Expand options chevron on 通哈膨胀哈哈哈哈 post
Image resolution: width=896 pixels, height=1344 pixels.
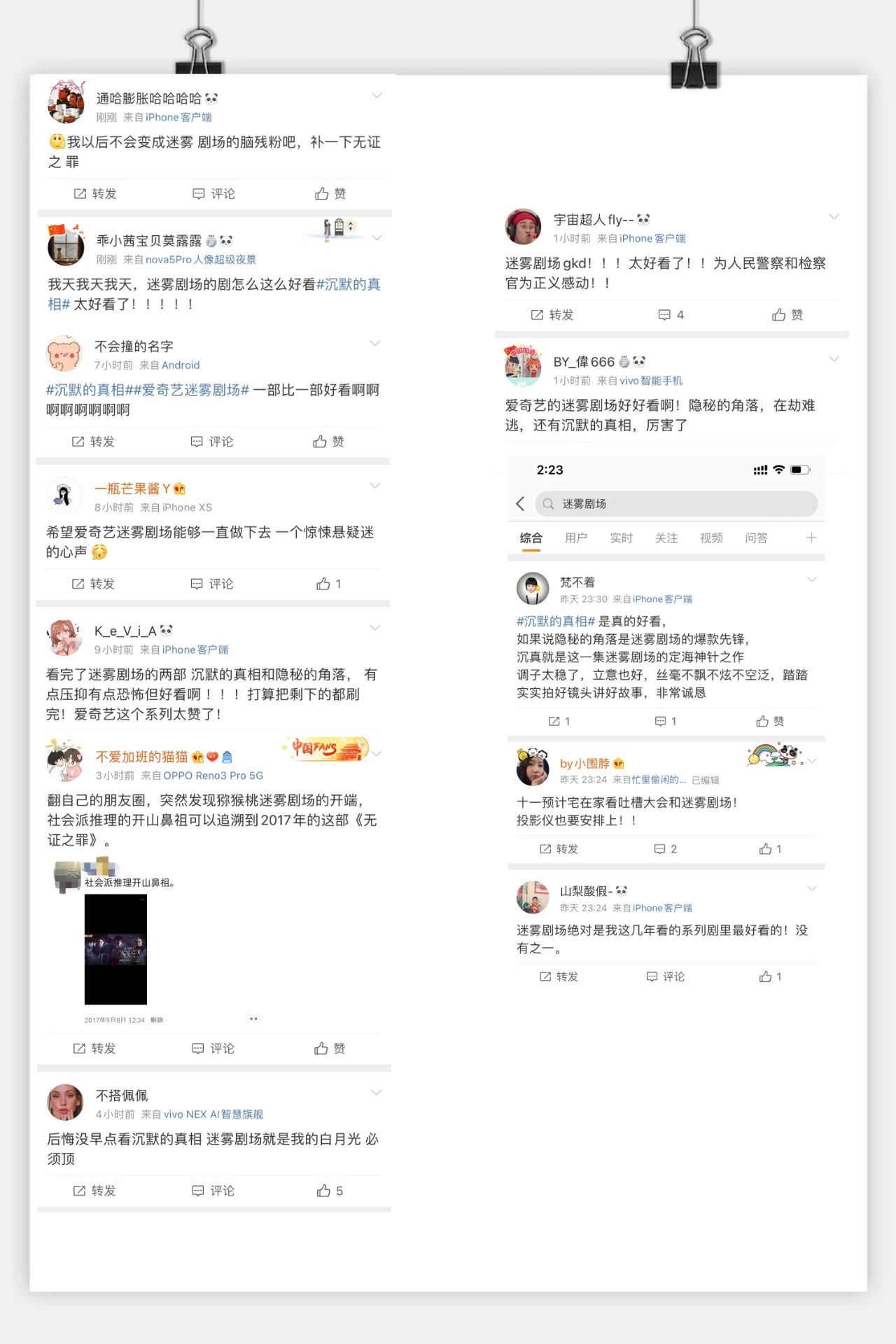377,95
